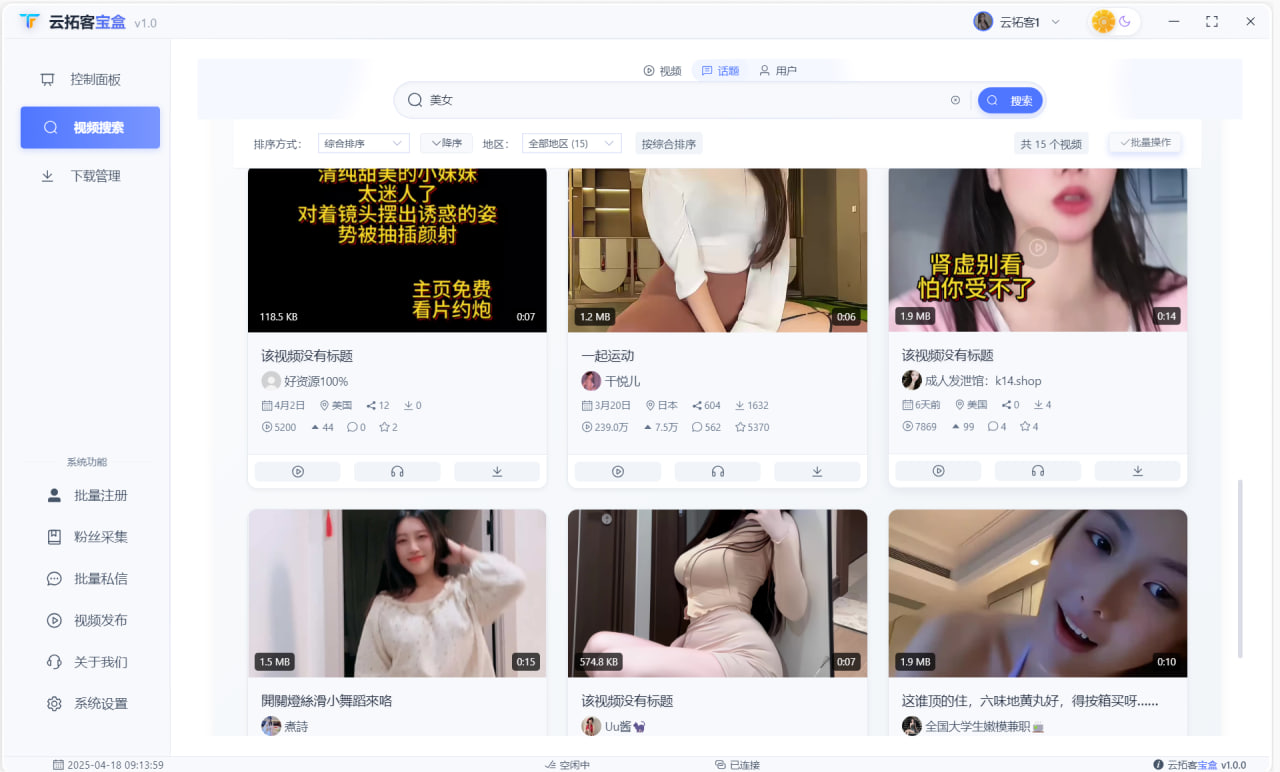Enable 批量操作 mode
Image resolution: width=1280 pixels, height=772 pixels.
(x=1144, y=142)
